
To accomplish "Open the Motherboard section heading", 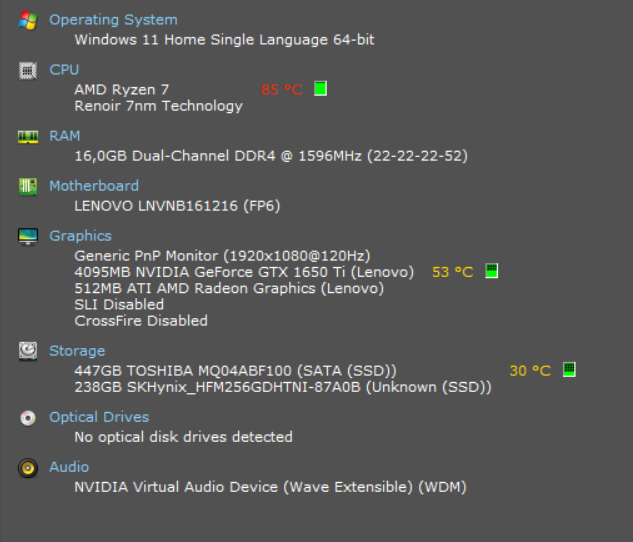I will [x=94, y=186].
